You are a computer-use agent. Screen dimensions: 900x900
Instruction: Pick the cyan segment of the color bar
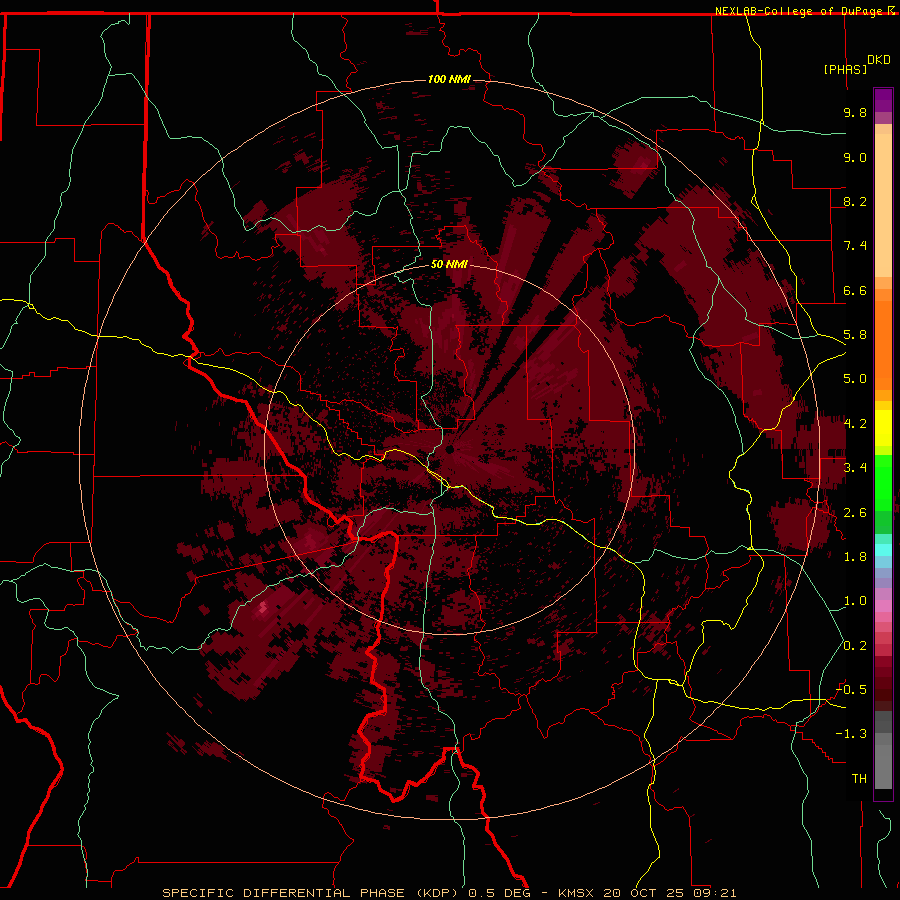[883, 550]
